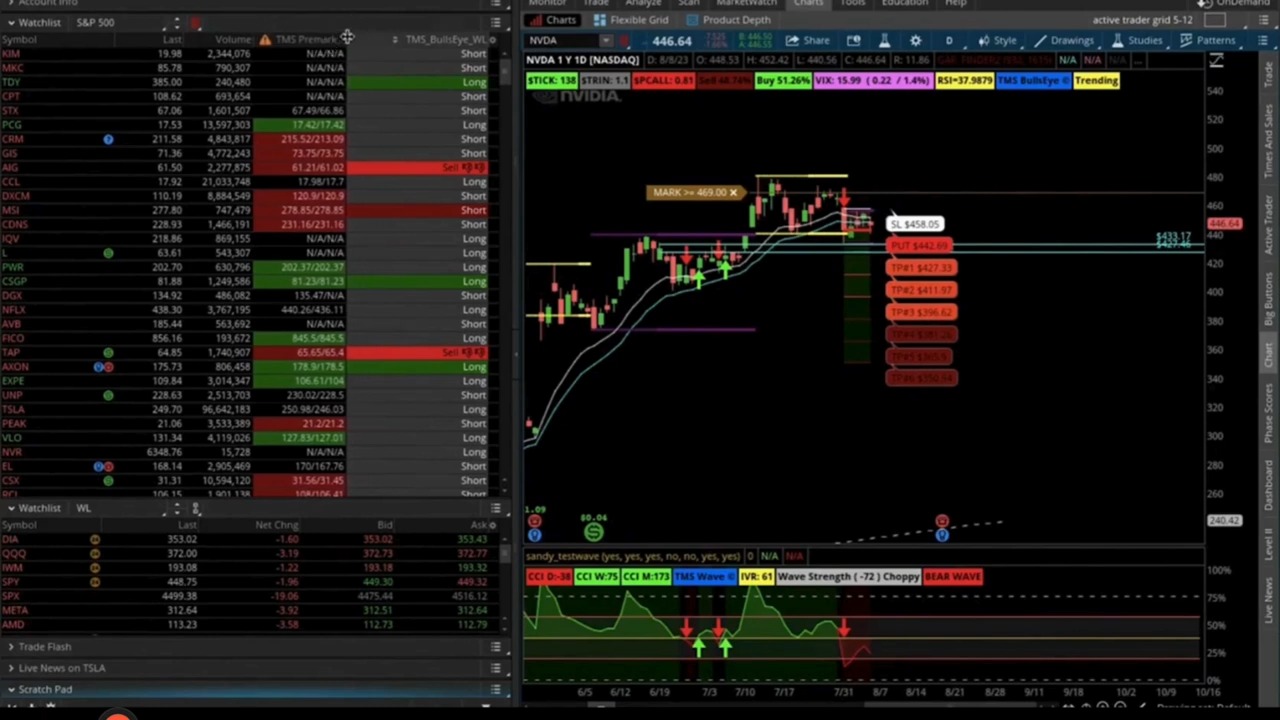Open the S&P 500 watchlist actions menu icon
This screenshot has width=1280, height=720.
pyautogui.click(x=495, y=22)
